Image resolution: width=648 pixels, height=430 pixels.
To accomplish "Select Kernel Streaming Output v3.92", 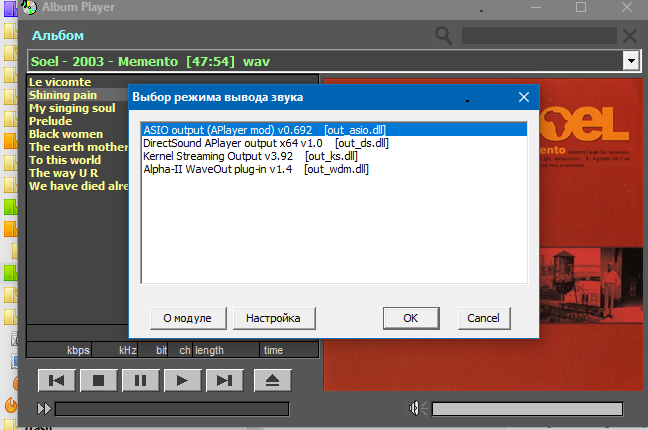I will point(334,156).
